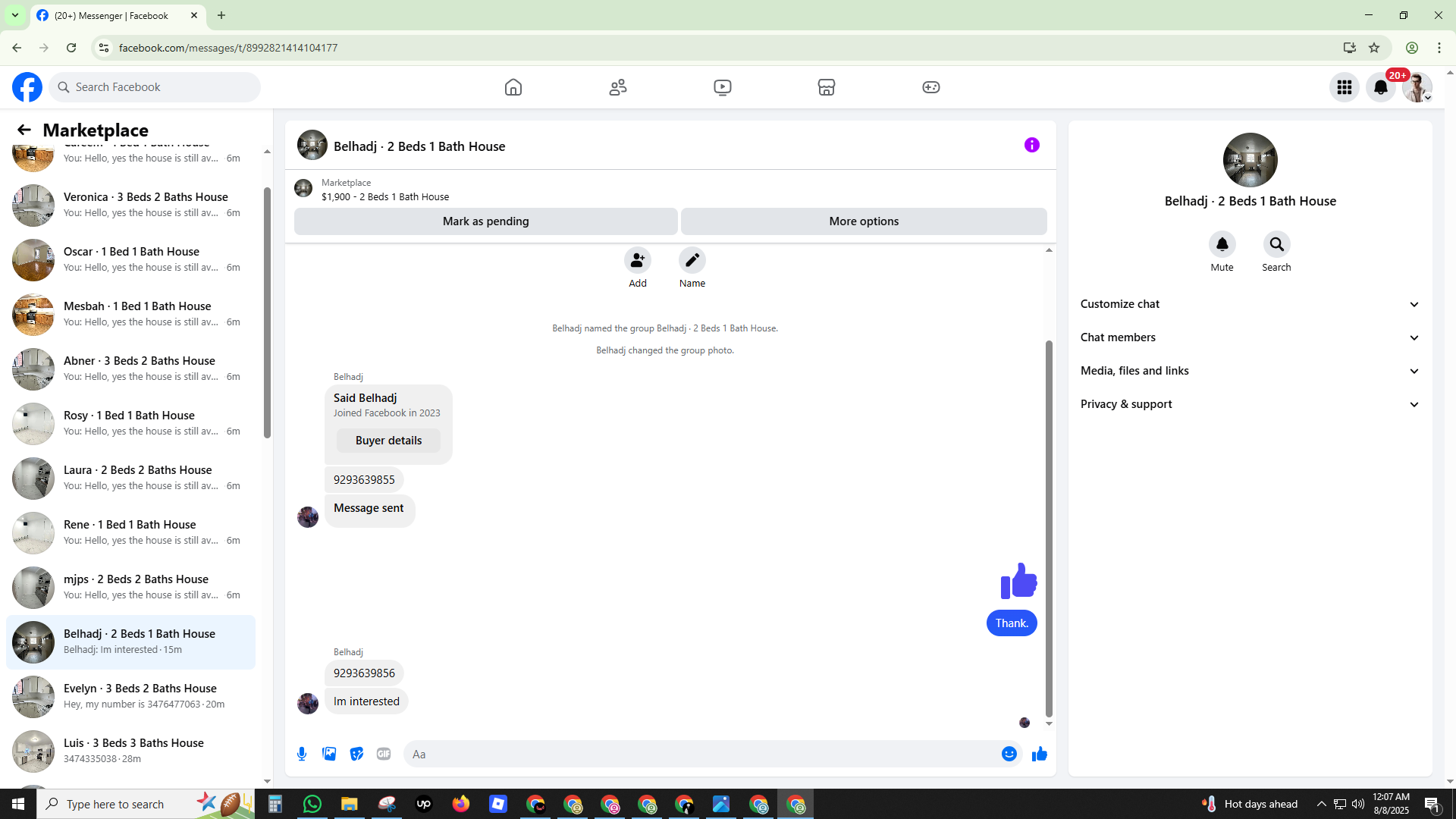The height and width of the screenshot is (819, 1456).
Task: Open WhatsApp from the taskbar
Action: (312, 804)
